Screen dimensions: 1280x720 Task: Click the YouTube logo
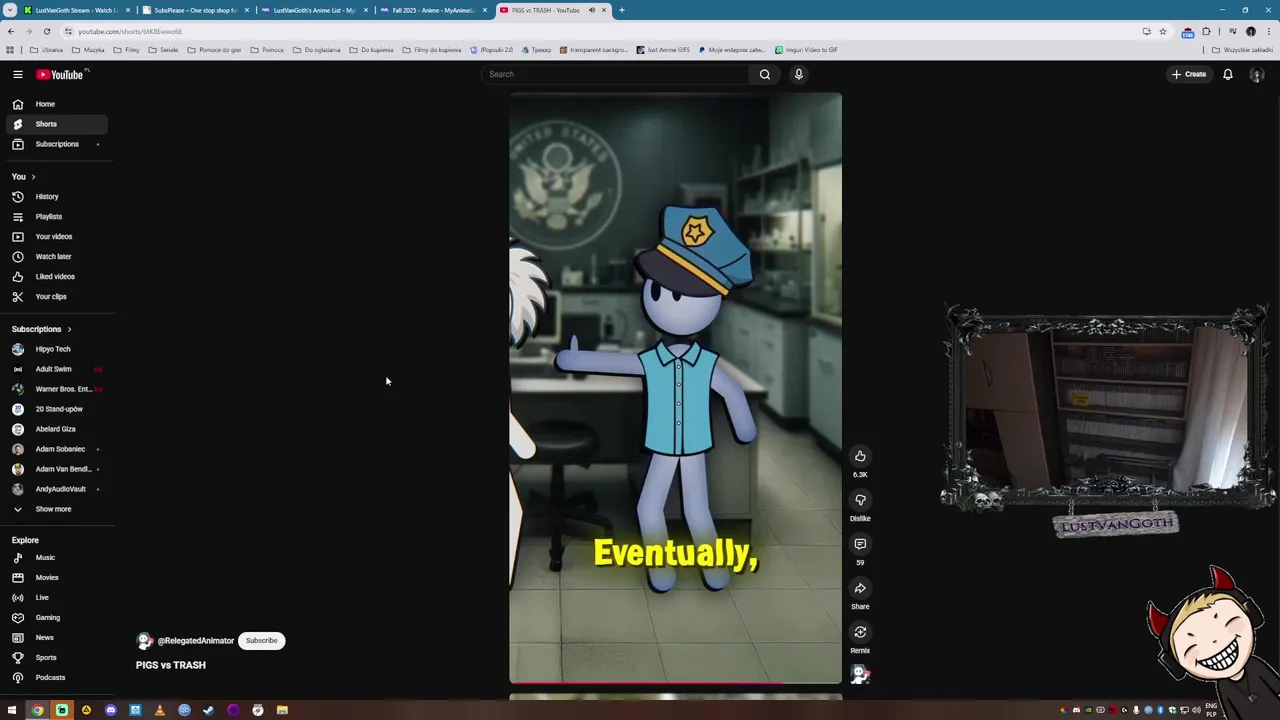click(61, 74)
